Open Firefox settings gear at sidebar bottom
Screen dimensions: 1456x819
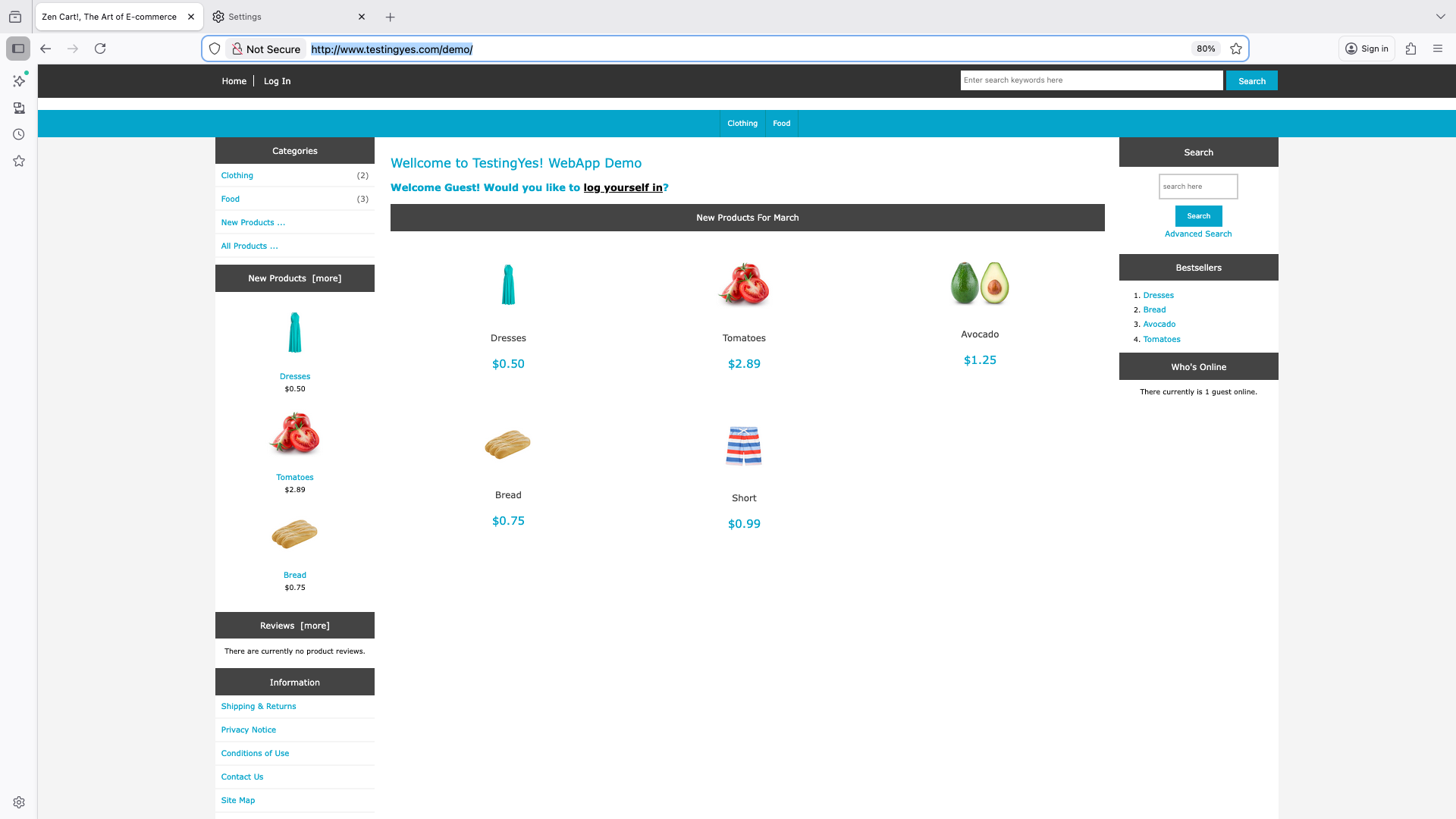point(19,802)
